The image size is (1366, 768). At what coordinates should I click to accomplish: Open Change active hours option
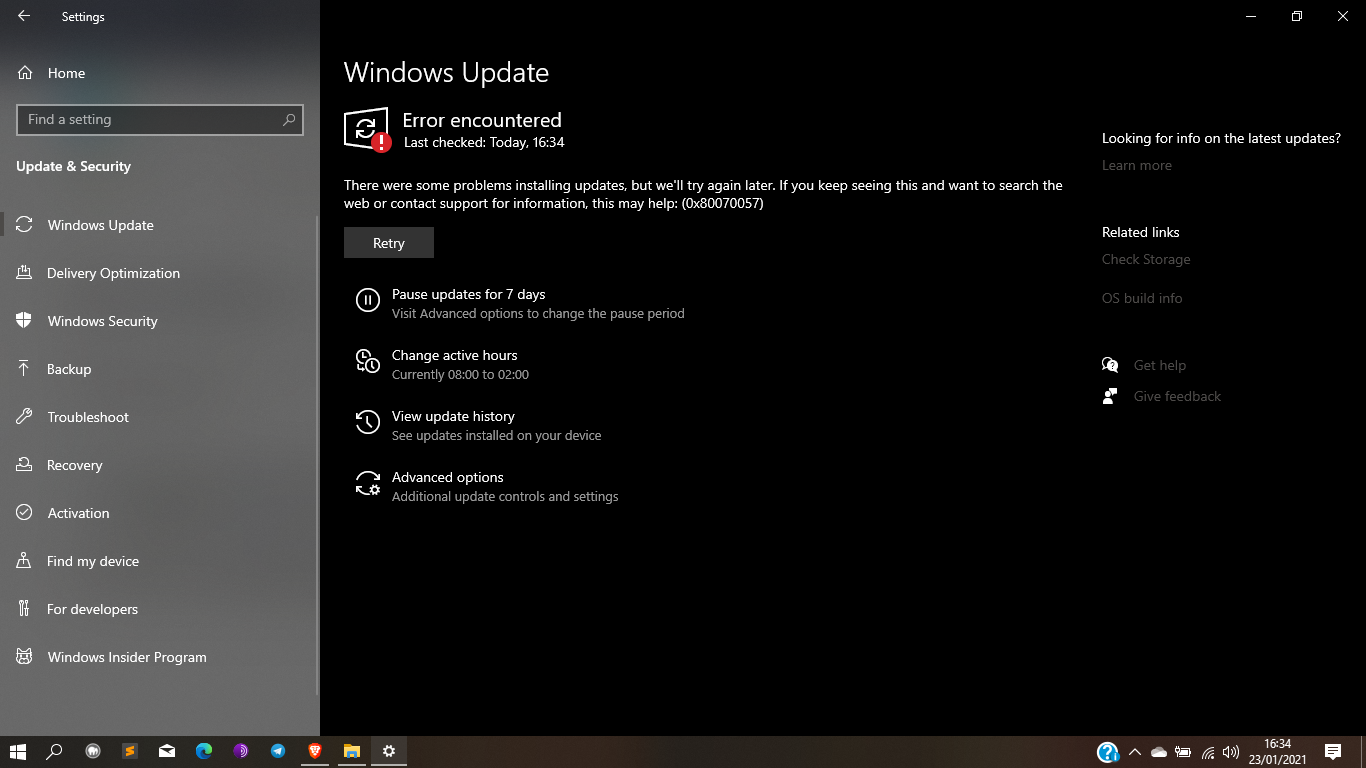[x=455, y=355]
